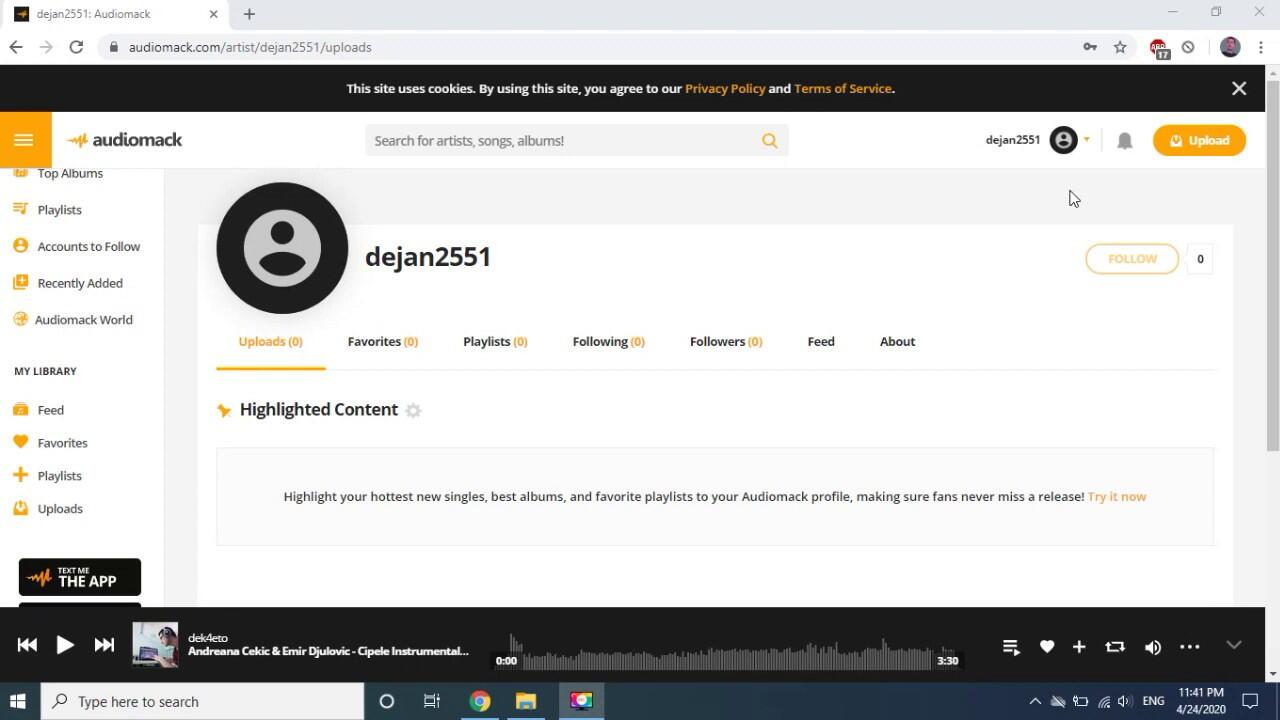Open the player queue icon
The image size is (1280, 720).
[1011, 647]
